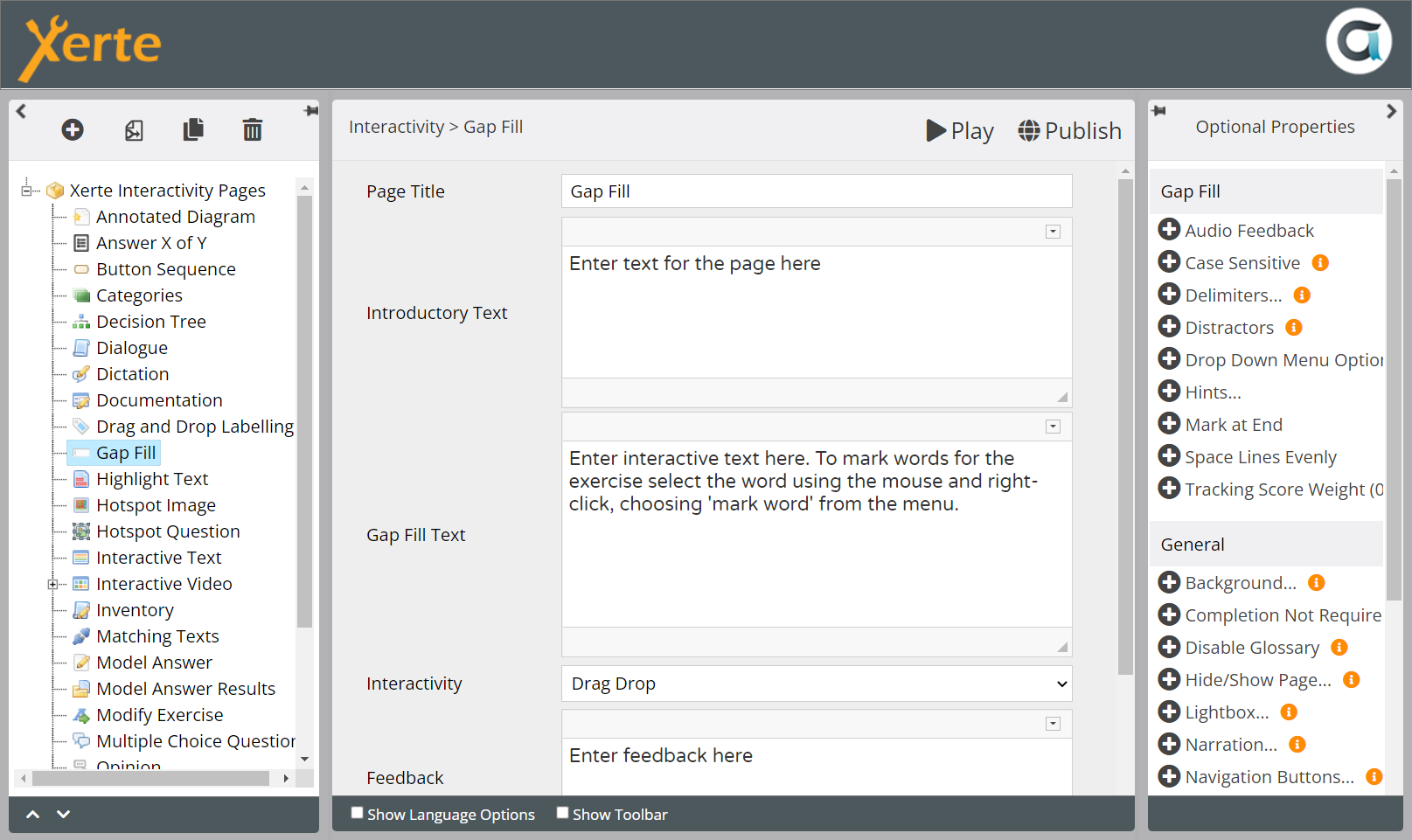Click the delete page trash icon
1412x840 pixels.
point(252,130)
